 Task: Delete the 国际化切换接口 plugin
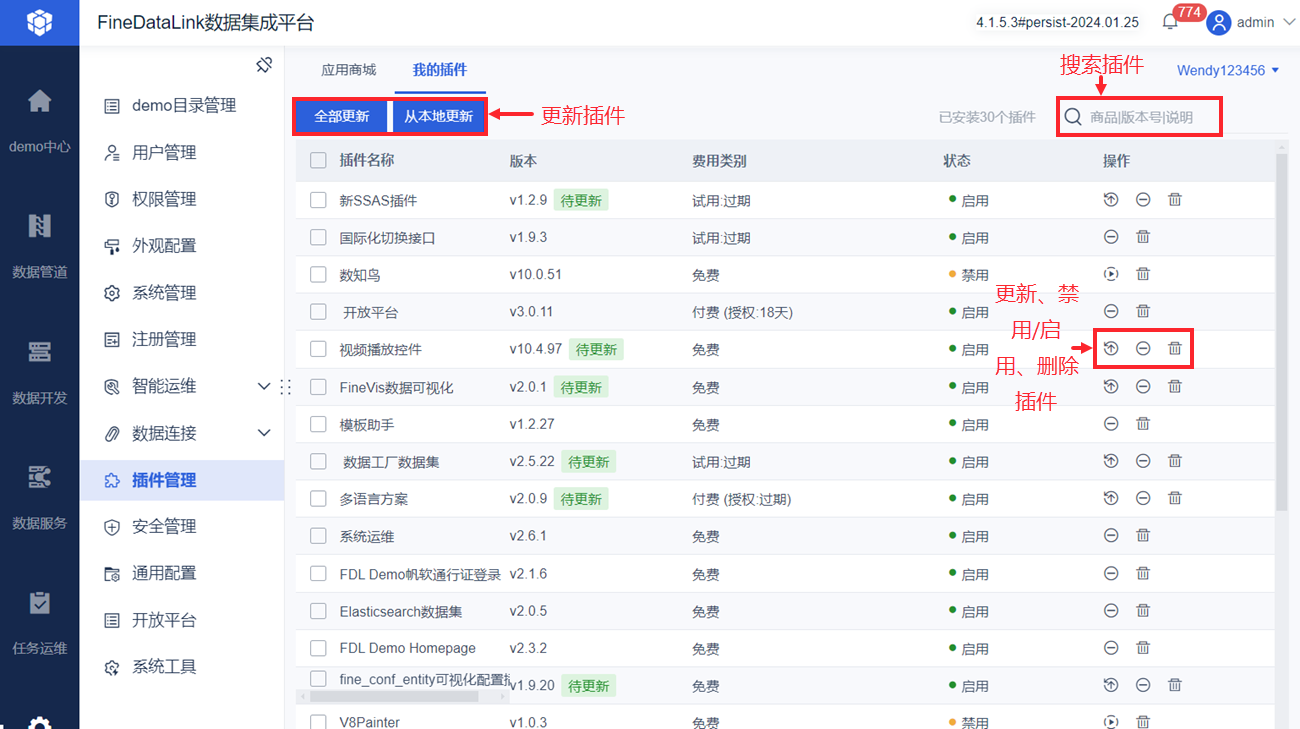(1143, 237)
